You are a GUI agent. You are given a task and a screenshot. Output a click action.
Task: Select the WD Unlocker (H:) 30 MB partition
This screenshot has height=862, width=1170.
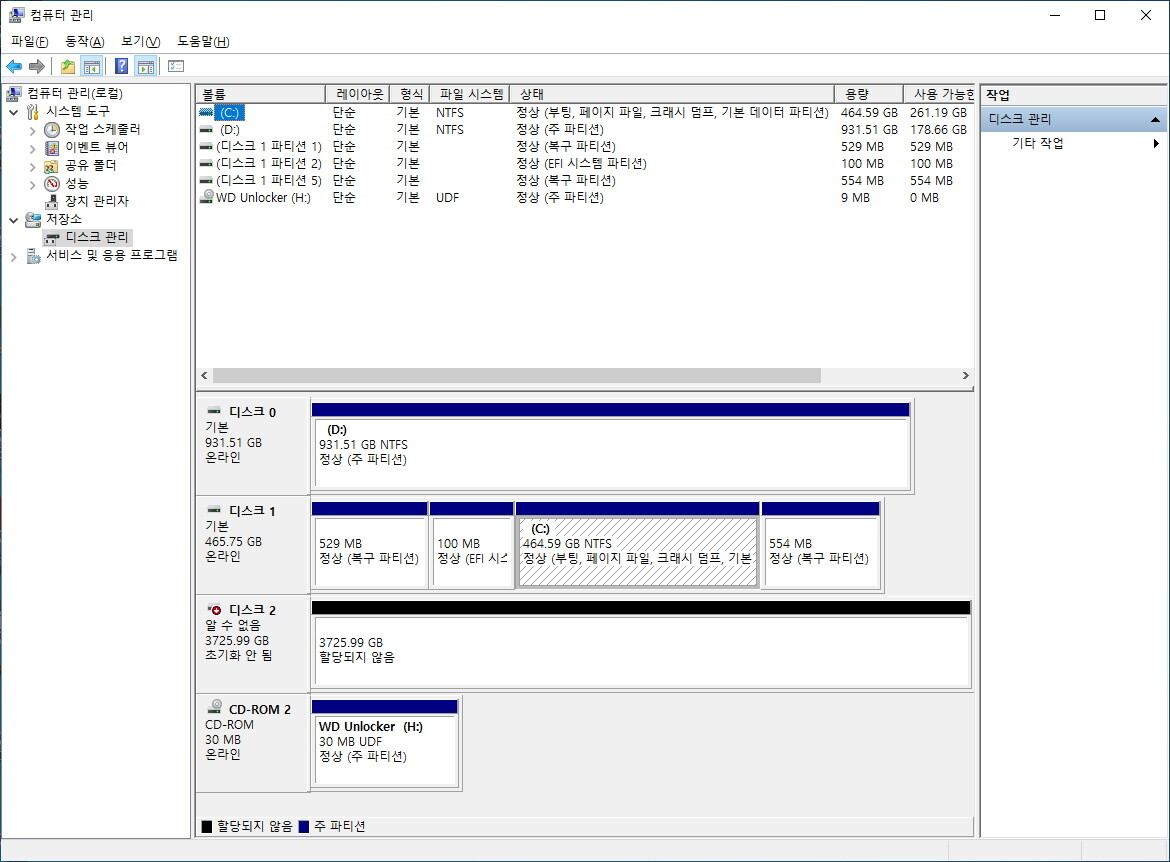click(x=384, y=743)
